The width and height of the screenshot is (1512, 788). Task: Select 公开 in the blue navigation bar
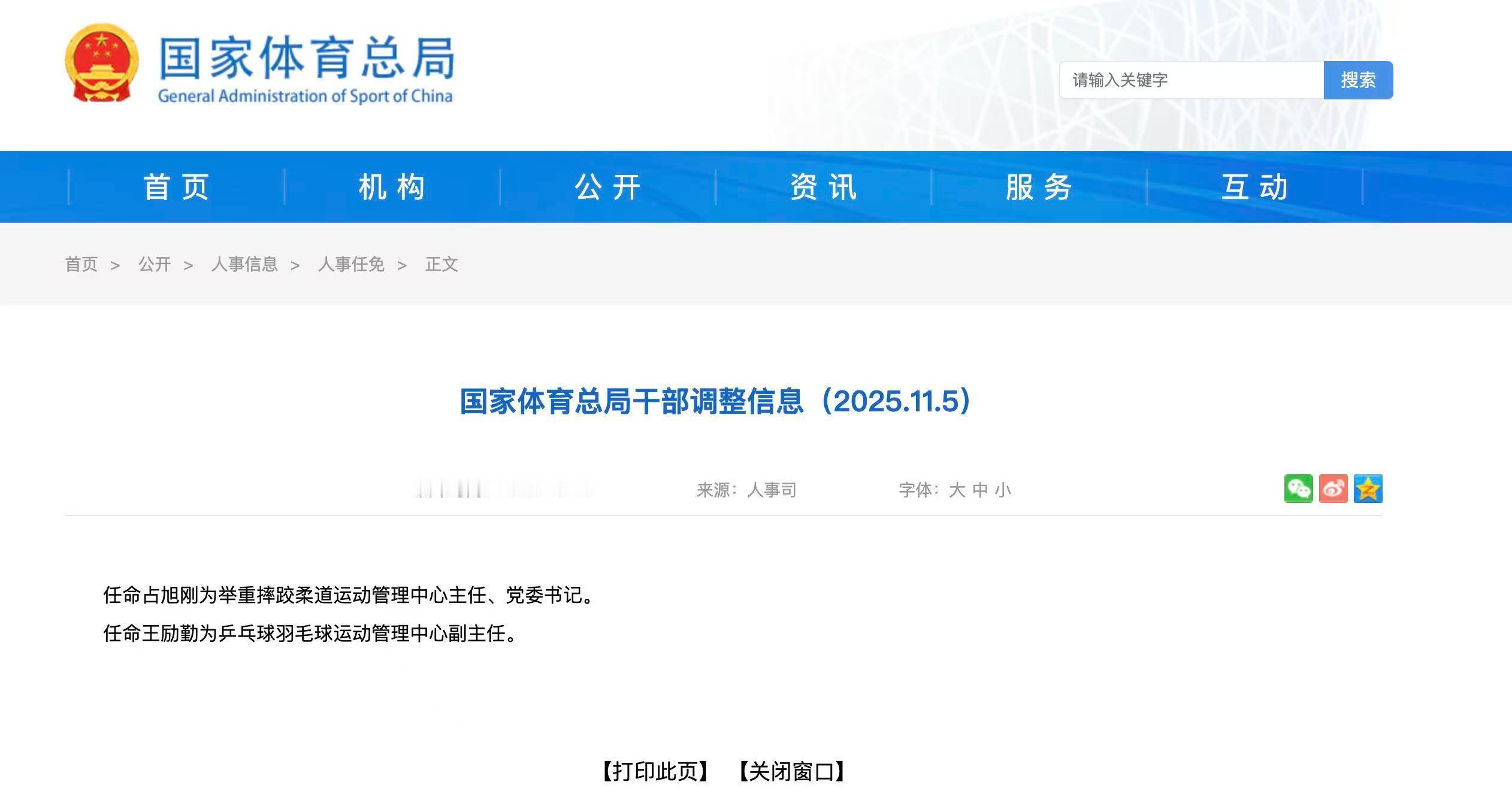(x=607, y=187)
